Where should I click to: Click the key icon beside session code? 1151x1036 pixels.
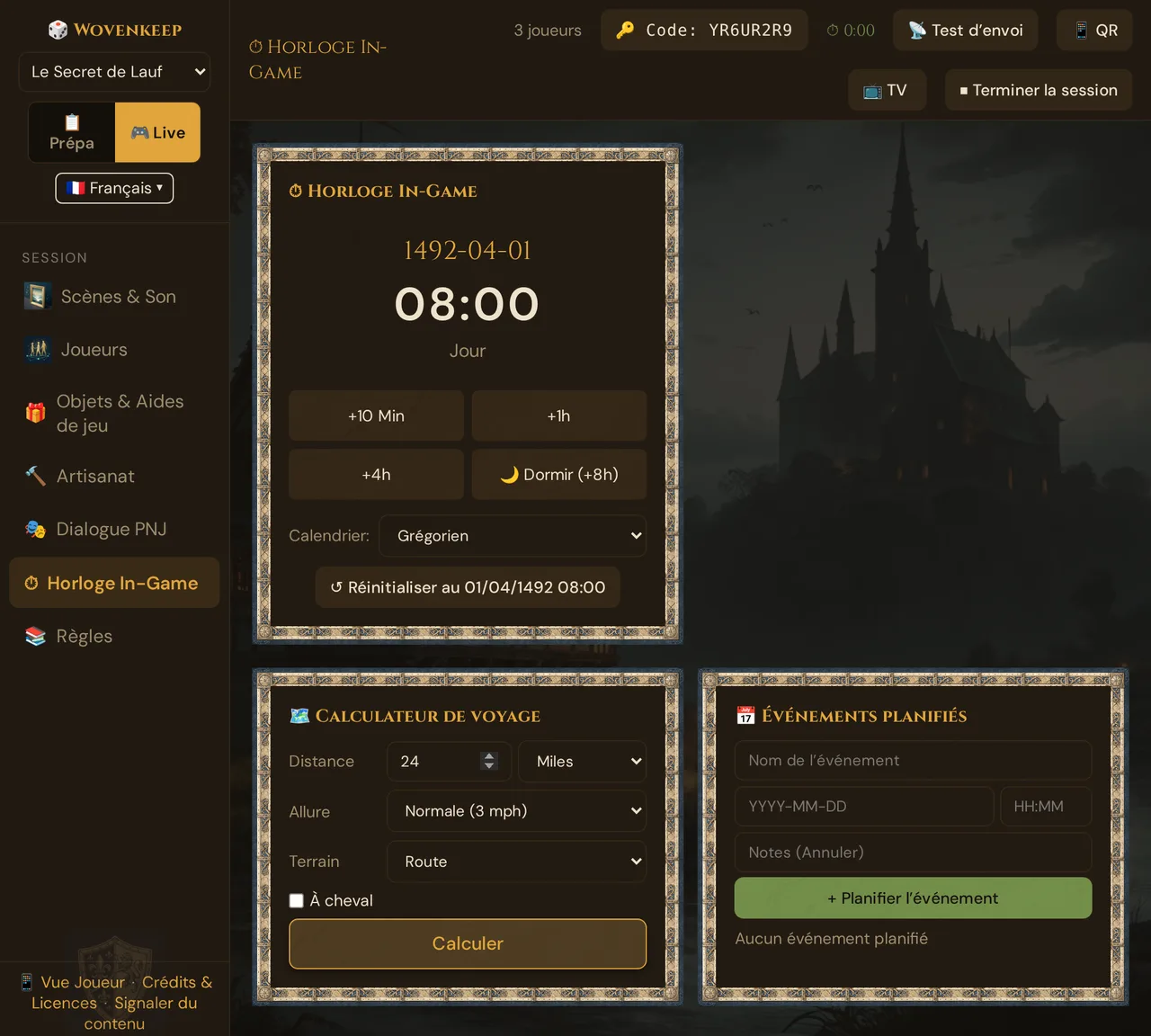point(625,31)
